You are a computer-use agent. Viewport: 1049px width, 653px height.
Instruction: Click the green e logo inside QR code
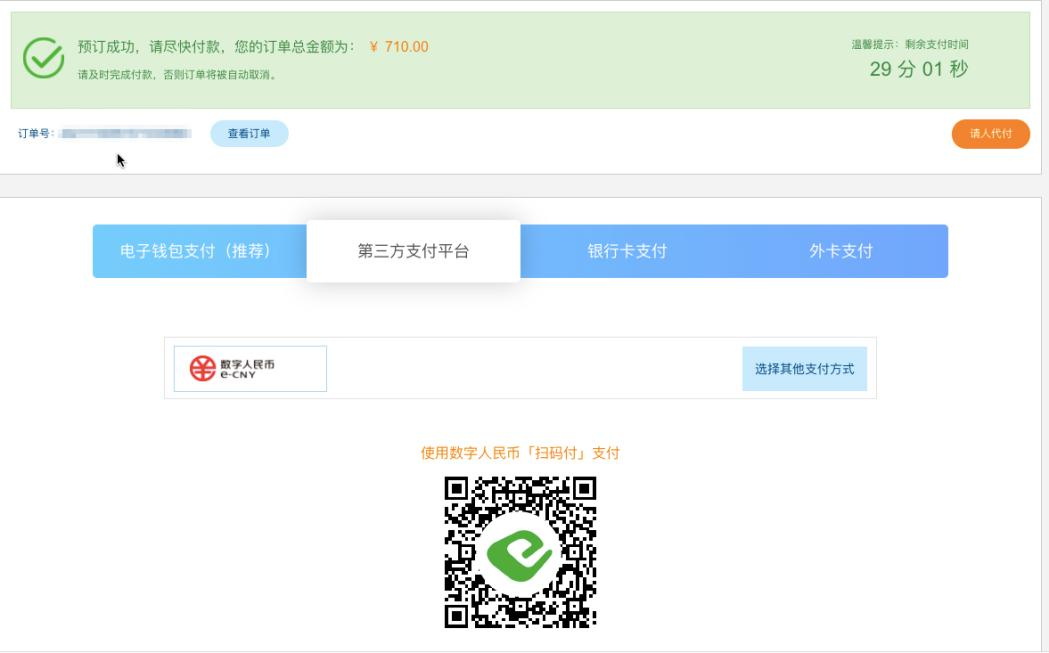(520, 552)
